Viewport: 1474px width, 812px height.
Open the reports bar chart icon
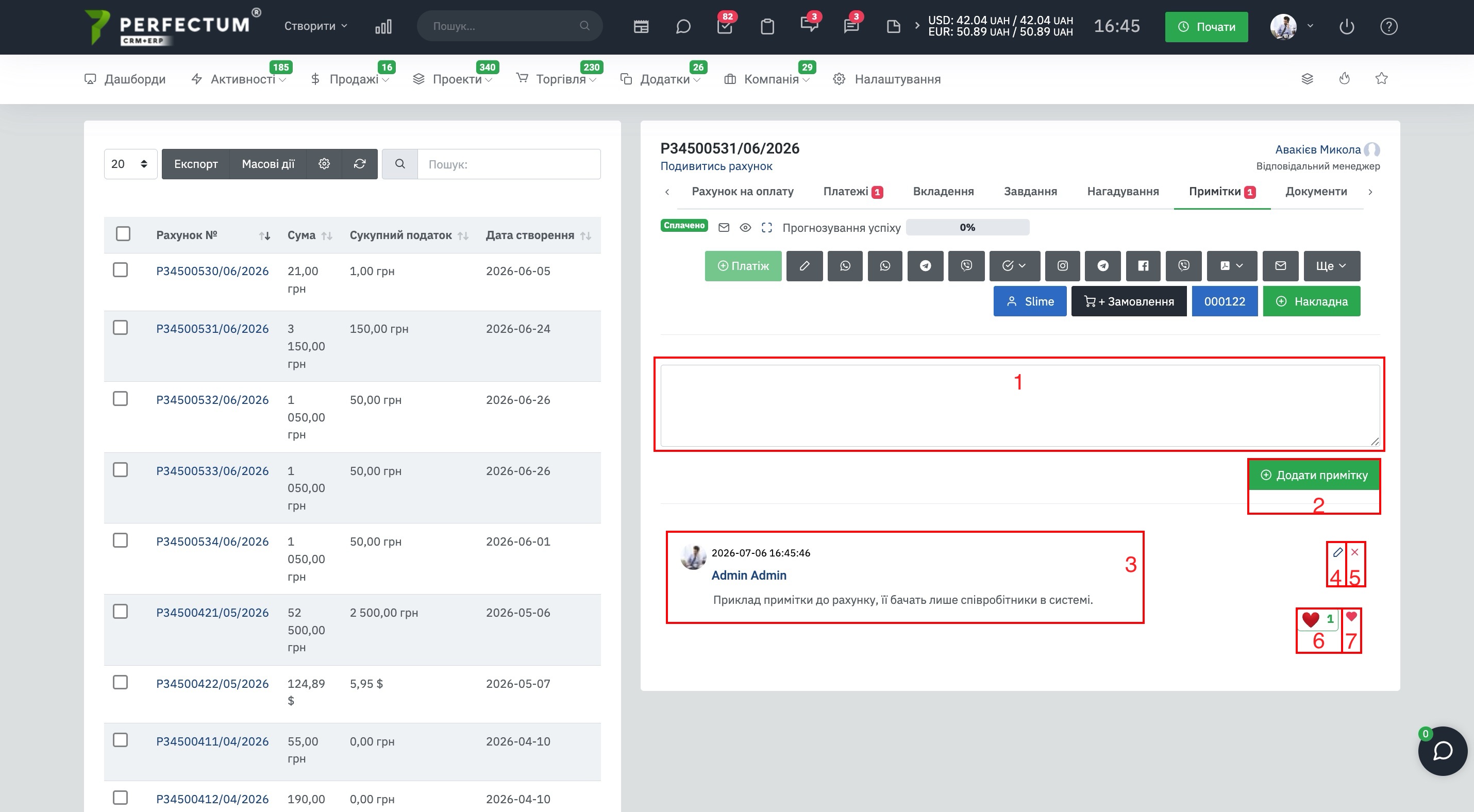click(x=383, y=26)
